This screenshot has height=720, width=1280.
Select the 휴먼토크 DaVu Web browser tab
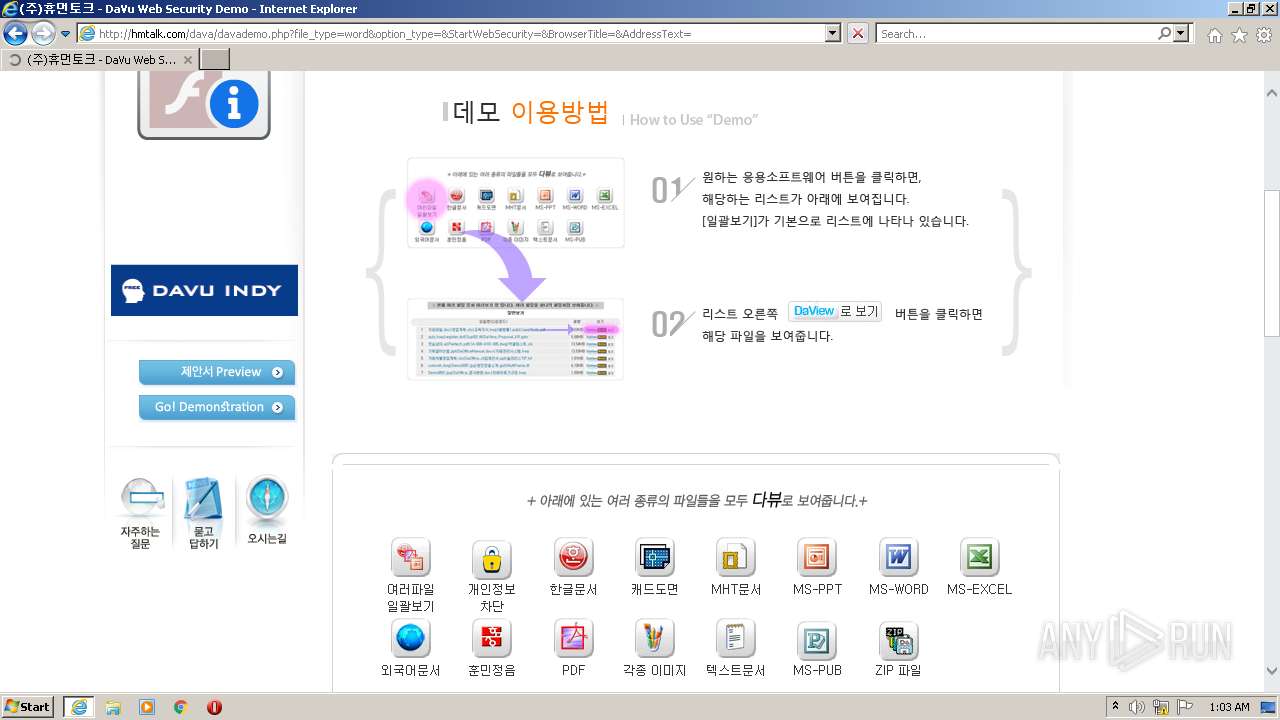coord(100,60)
